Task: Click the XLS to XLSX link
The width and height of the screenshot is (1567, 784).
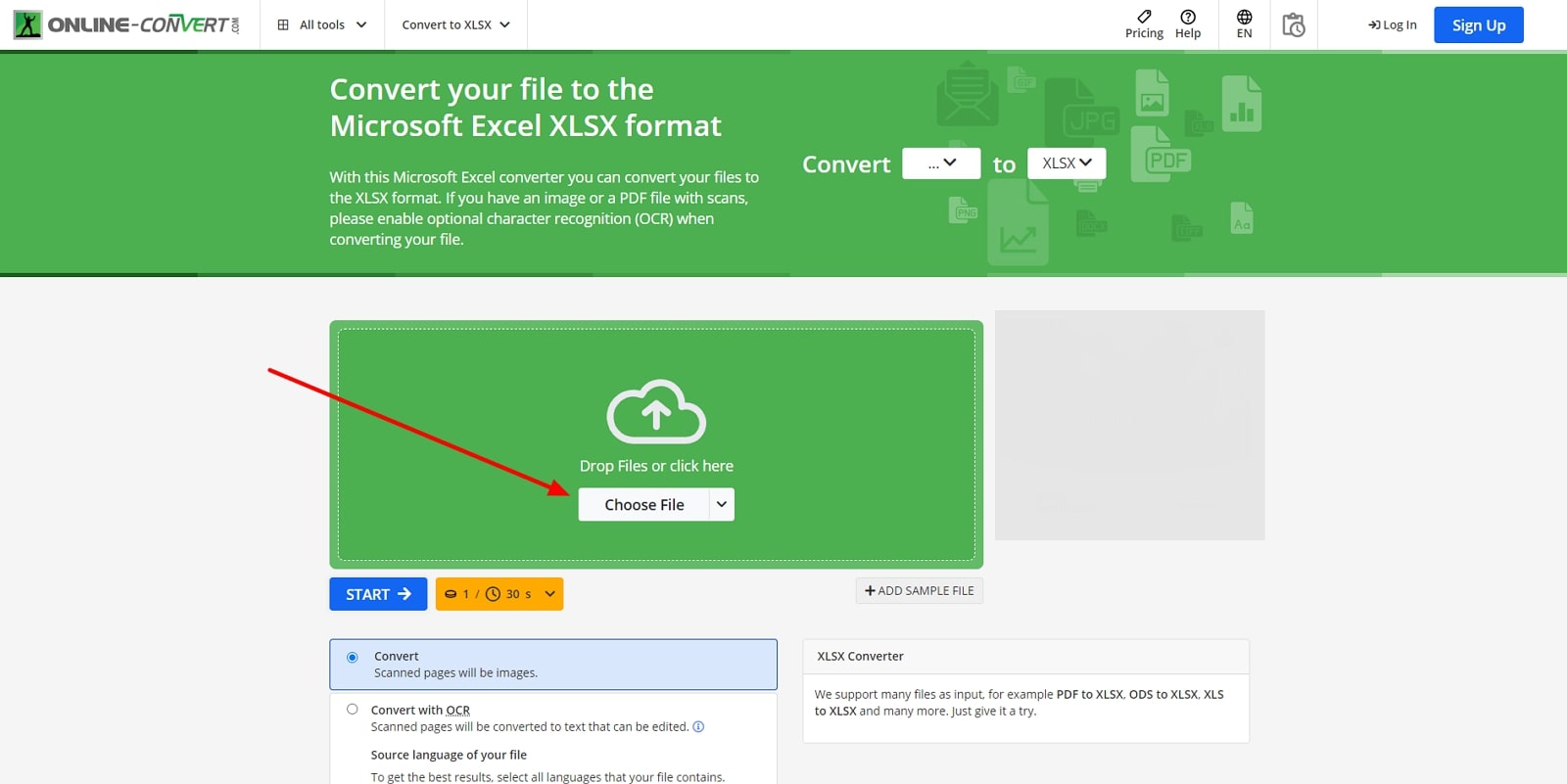Action: point(1020,703)
